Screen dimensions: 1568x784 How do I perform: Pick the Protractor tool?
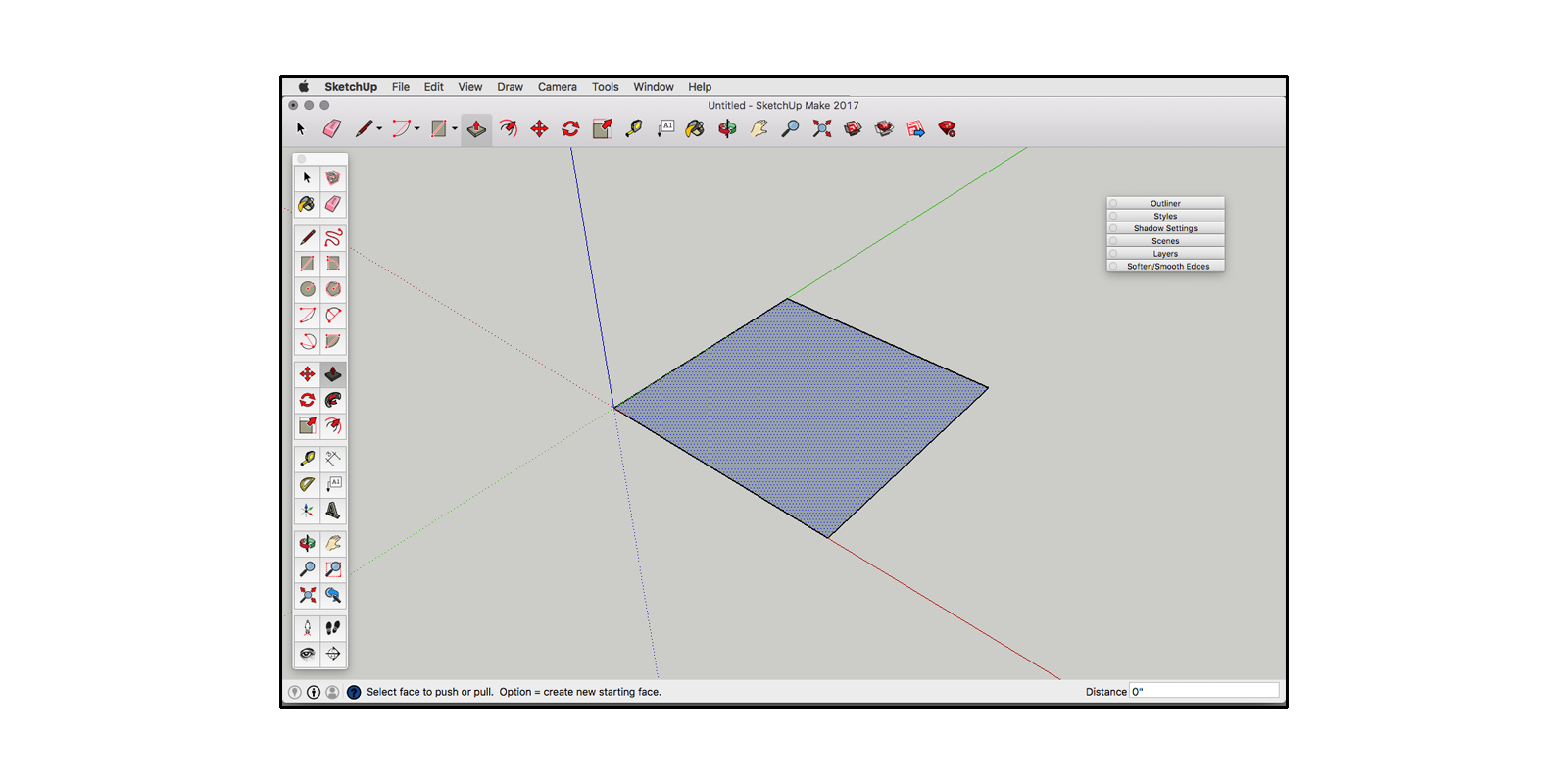point(308,484)
